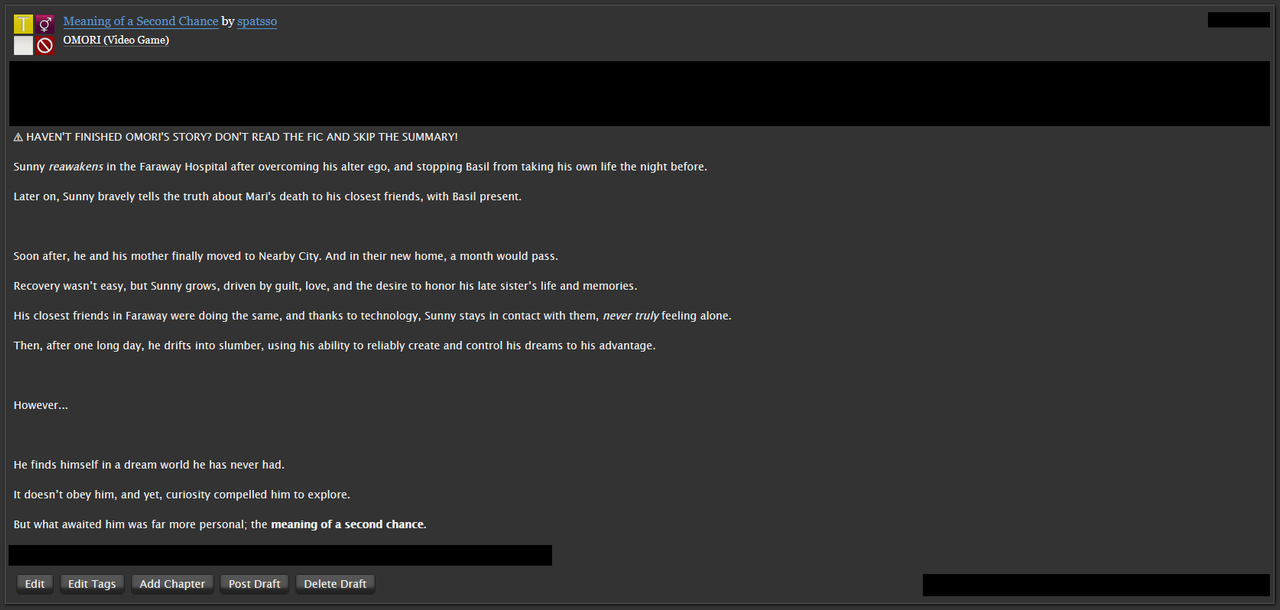Screen dimensions: 1280x610
Task: Open author profile 'spatsso'
Action: tap(257, 21)
